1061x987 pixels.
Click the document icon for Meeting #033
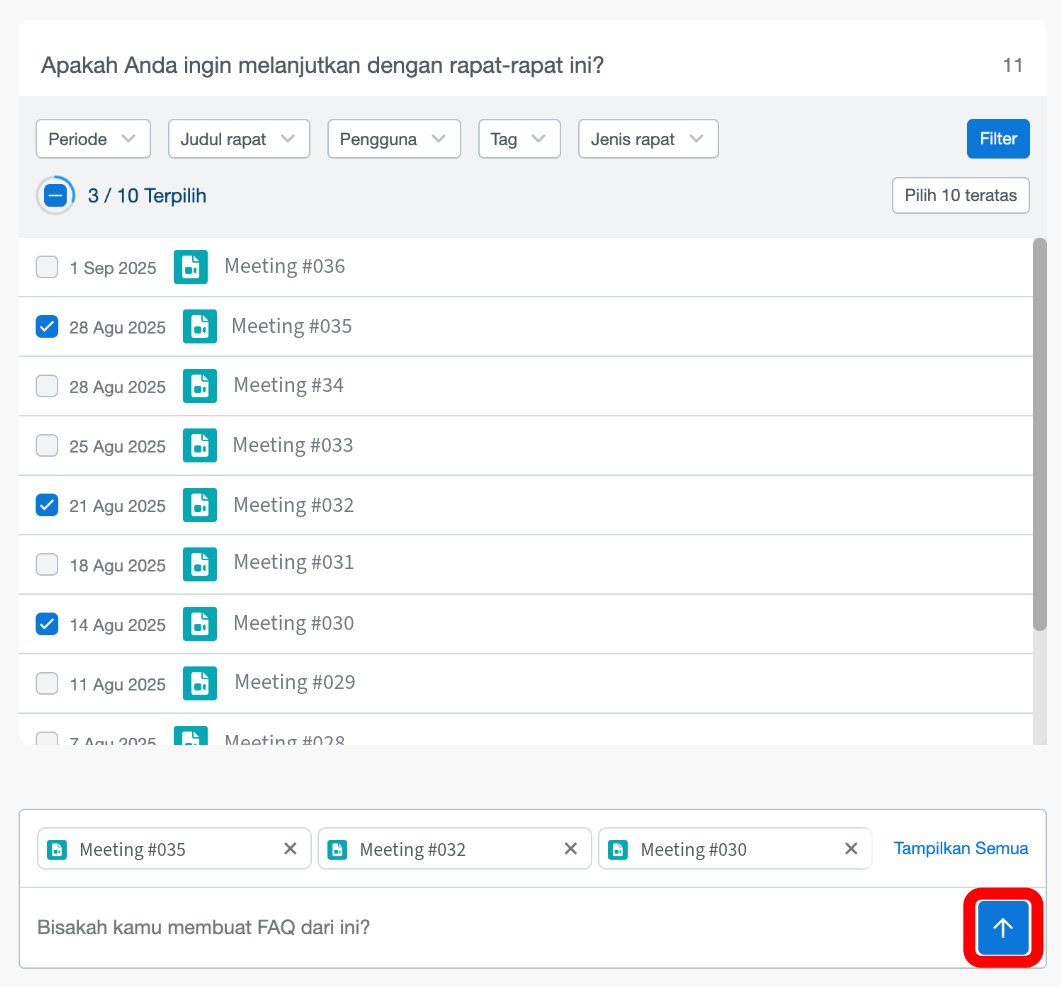(x=200, y=445)
